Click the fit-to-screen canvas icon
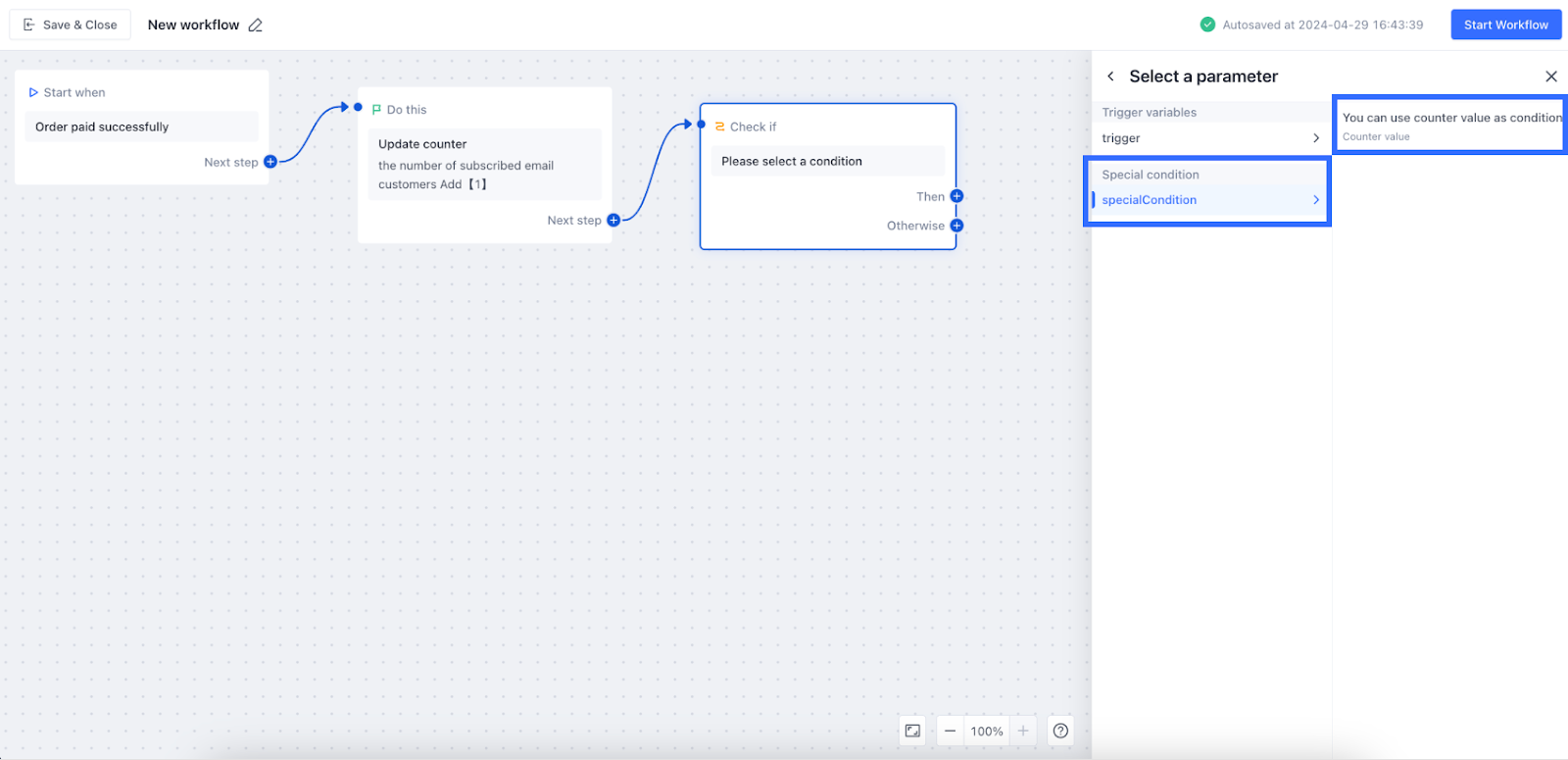Image resolution: width=1568 pixels, height=760 pixels. [912, 731]
